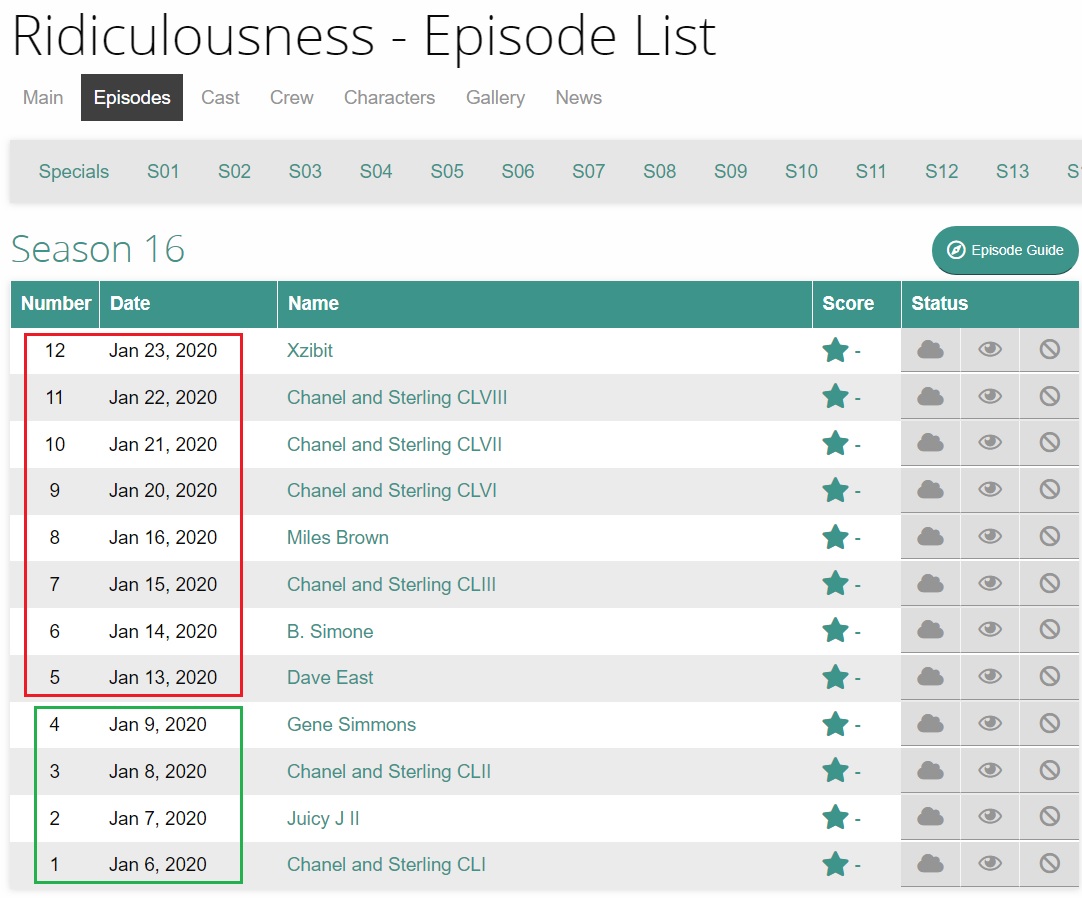Click date text 'Jan 23, 2020'
The image size is (1082, 898).
163,350
